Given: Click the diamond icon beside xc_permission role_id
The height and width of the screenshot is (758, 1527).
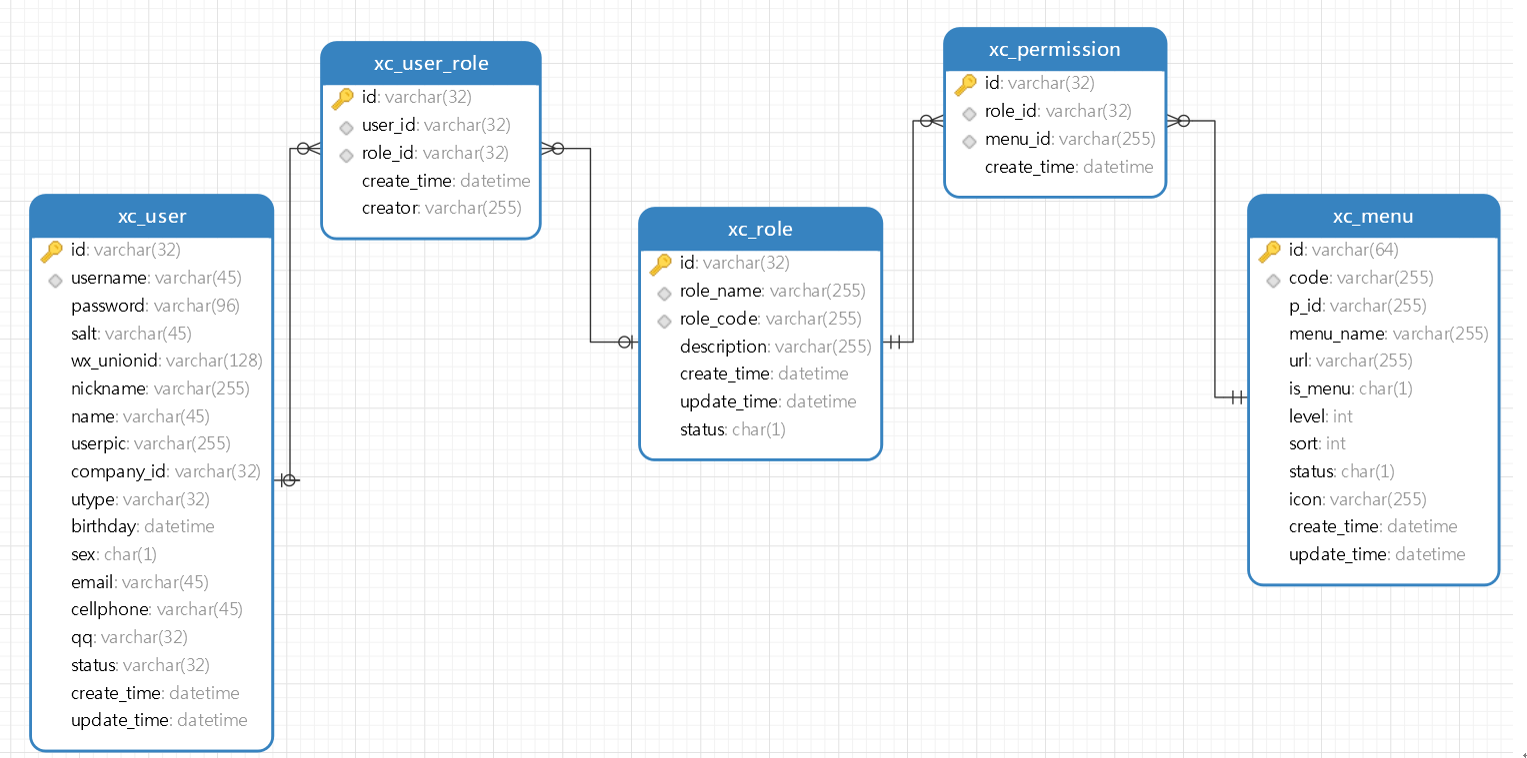Looking at the screenshot, I should click(969, 113).
